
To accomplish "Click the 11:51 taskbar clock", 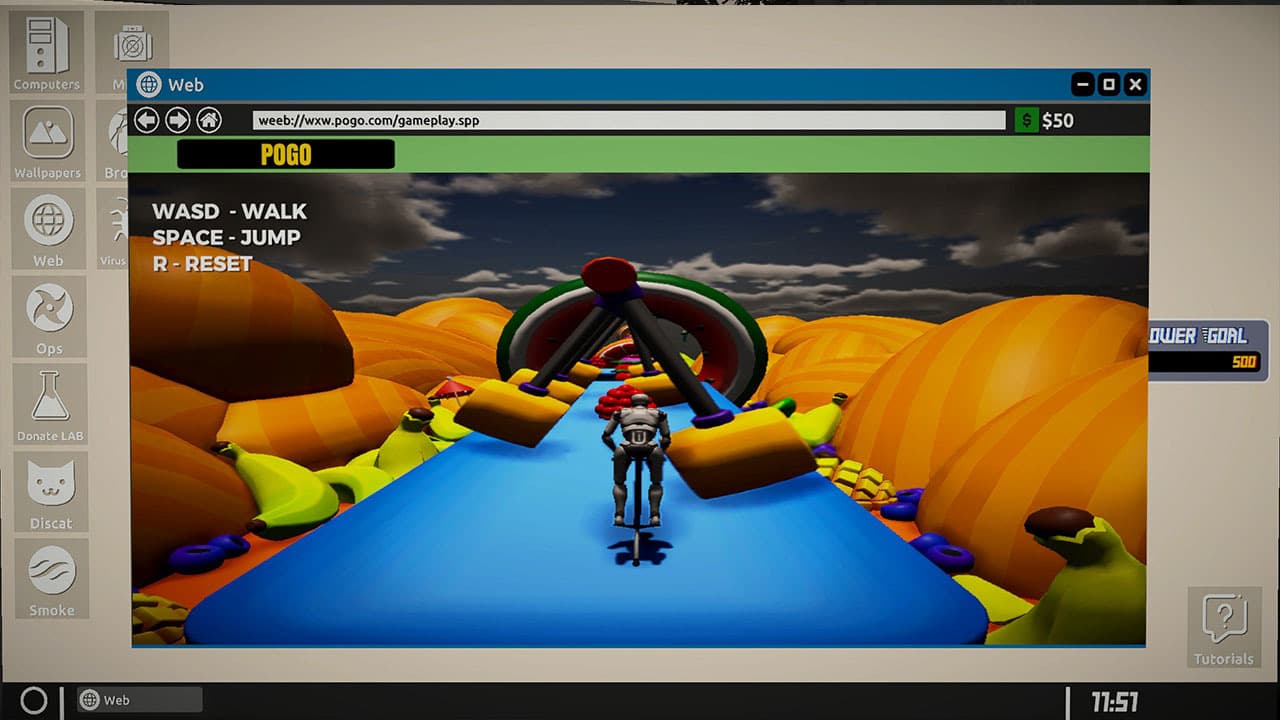I will pyautogui.click(x=1114, y=701).
